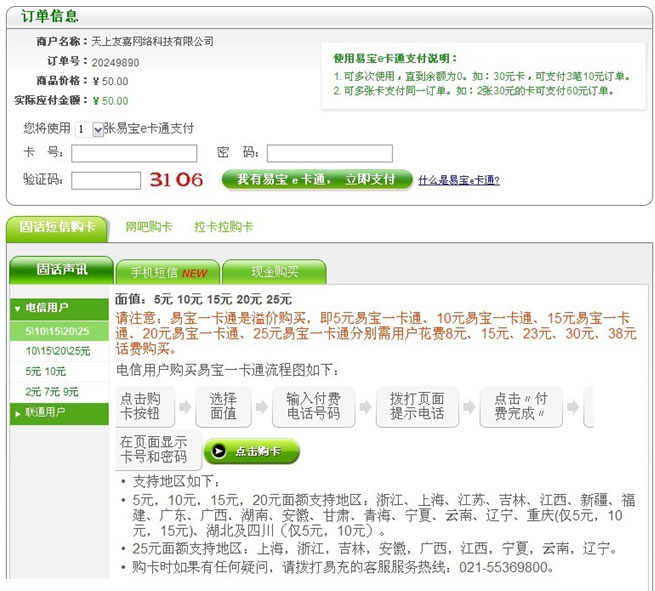Click the 支持地区如下 bullet text

point(176,481)
